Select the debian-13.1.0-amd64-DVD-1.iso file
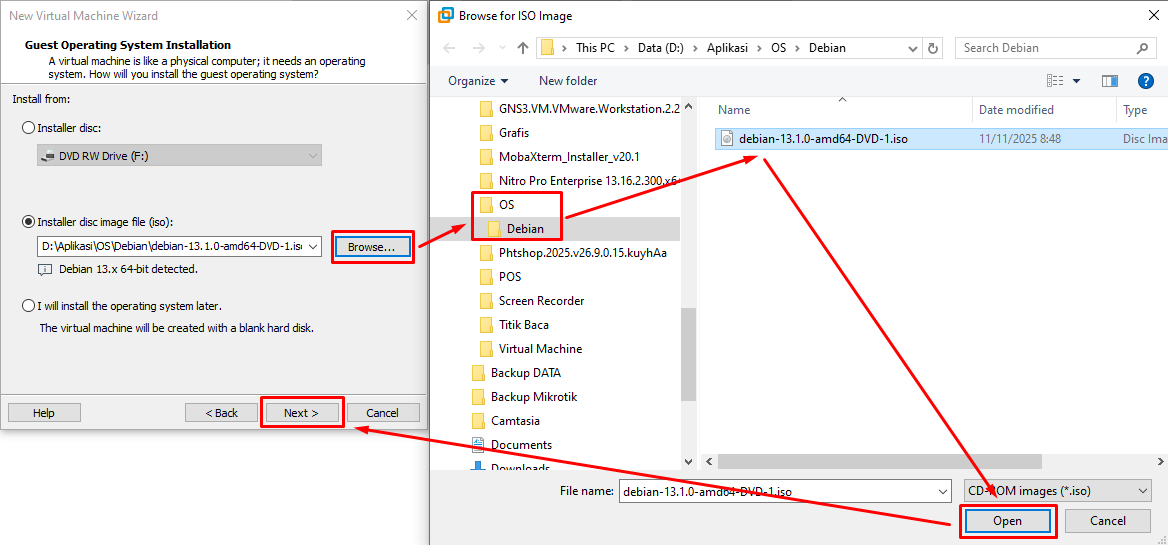1168x545 pixels. 822,139
